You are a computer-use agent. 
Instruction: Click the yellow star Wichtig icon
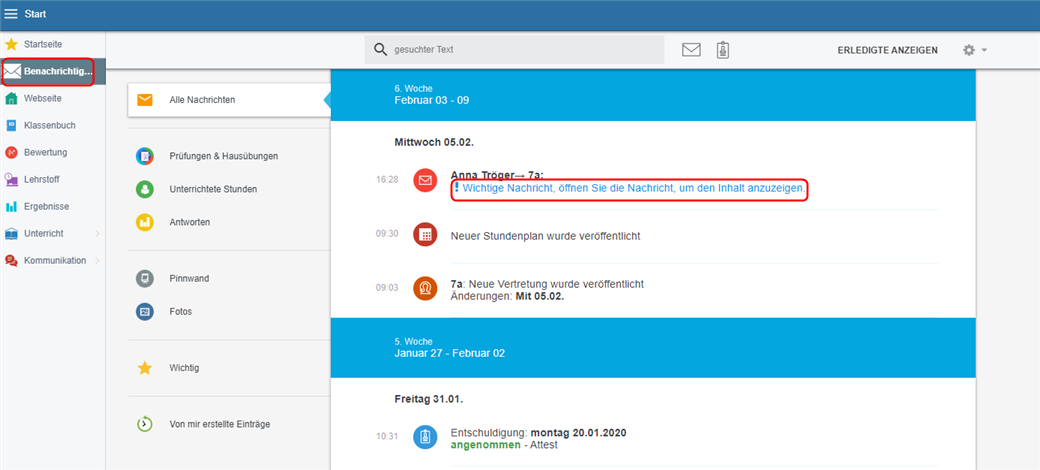click(145, 368)
